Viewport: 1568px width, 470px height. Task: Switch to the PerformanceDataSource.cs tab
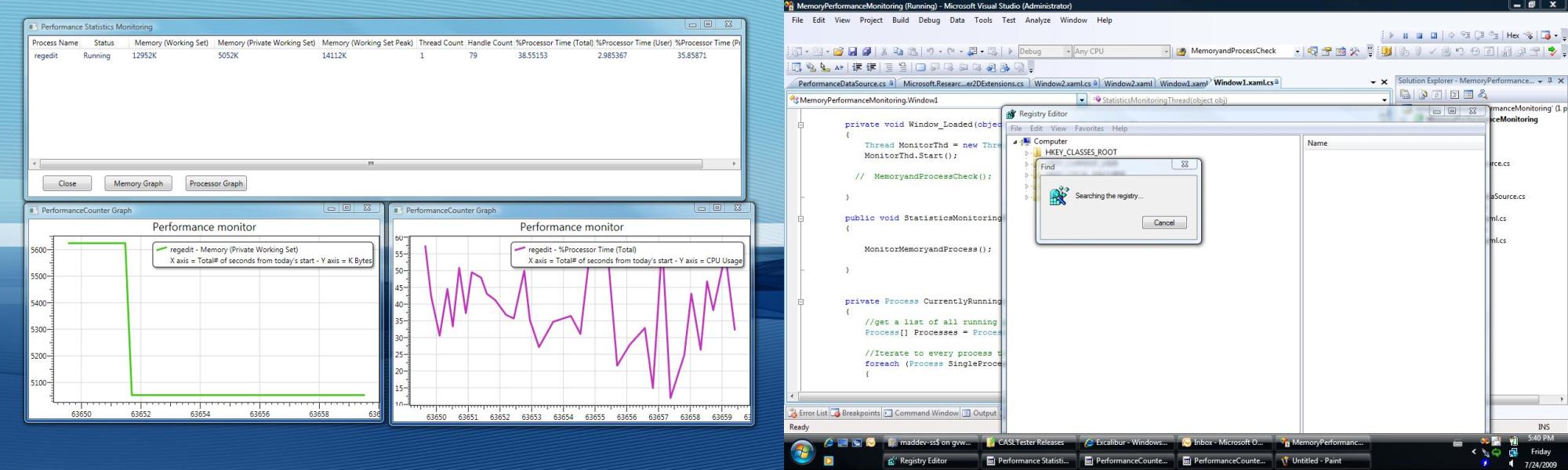[x=842, y=84]
